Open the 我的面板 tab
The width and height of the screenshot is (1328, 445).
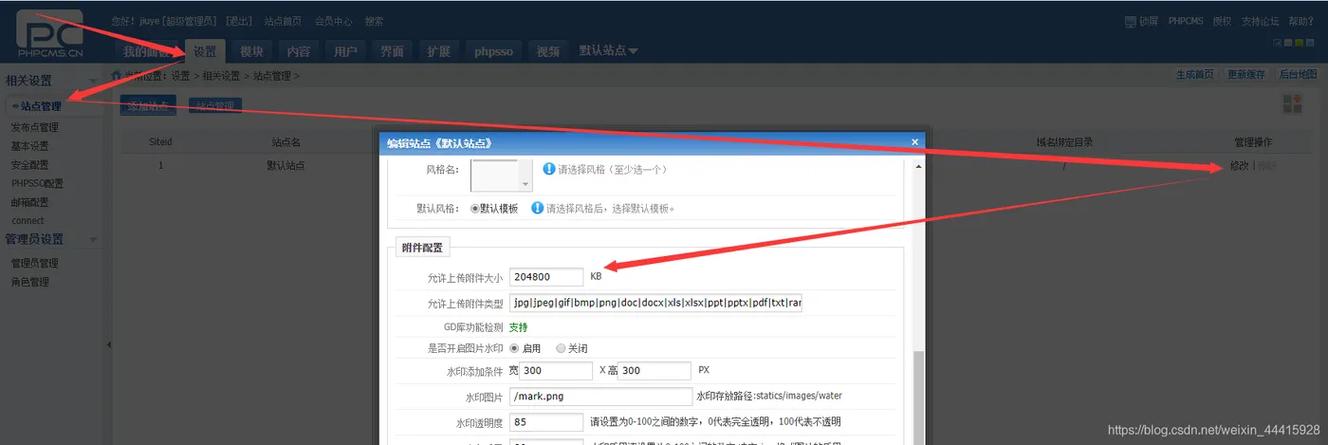(x=147, y=51)
